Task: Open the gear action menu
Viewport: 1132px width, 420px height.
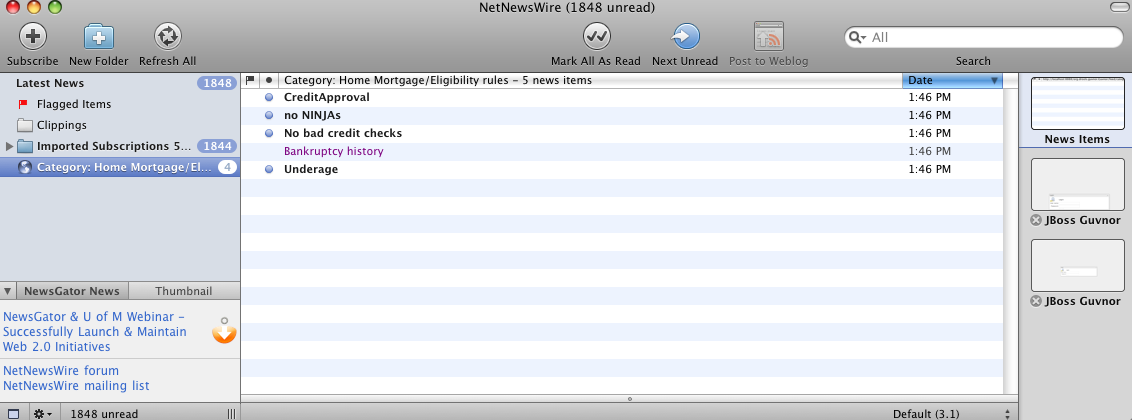Action: pos(43,414)
